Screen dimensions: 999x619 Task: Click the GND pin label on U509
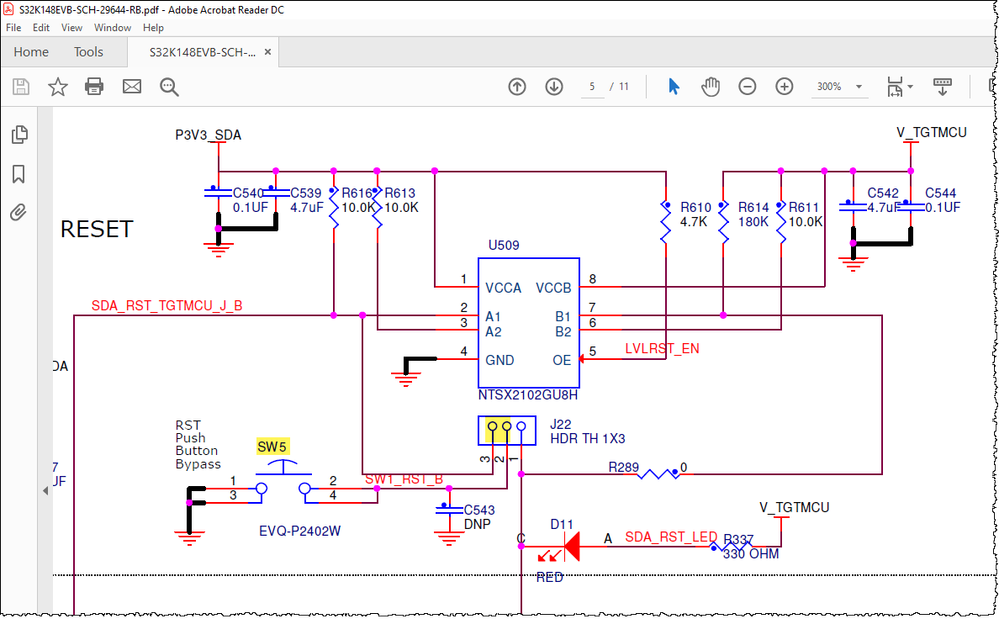pyautogui.click(x=500, y=360)
